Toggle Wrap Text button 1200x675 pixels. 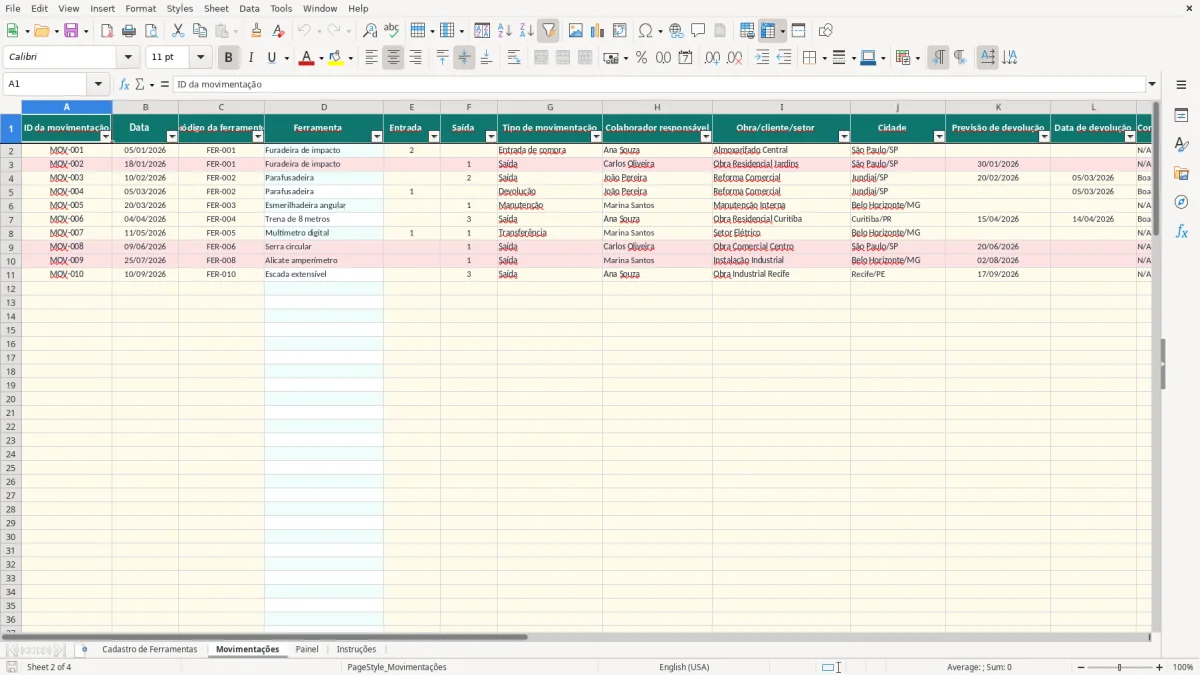[x=514, y=58]
